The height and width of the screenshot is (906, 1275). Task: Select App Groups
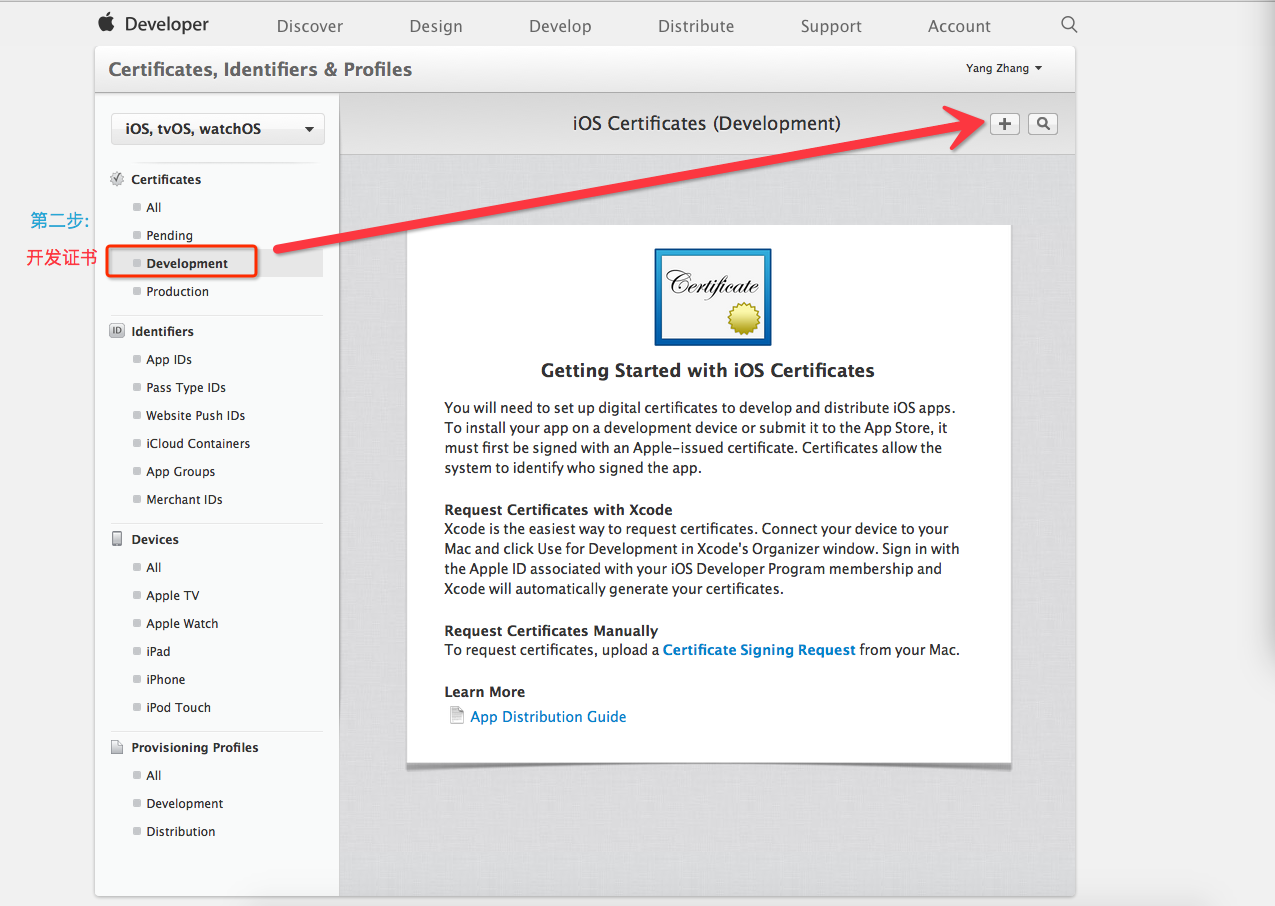180,471
